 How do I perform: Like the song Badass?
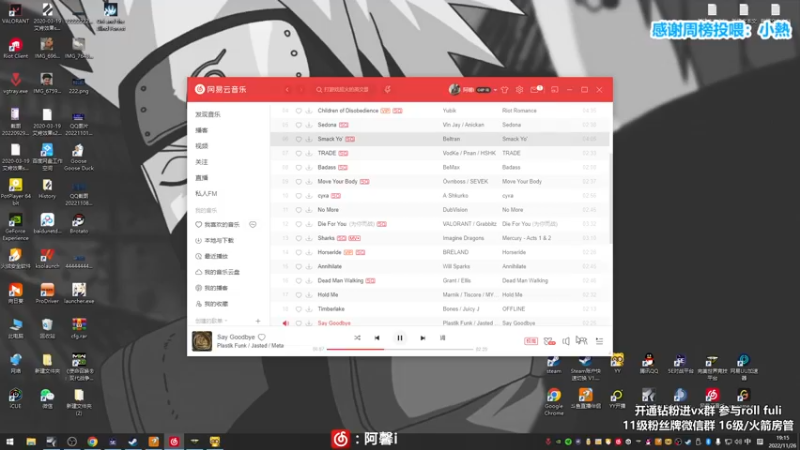pyautogui.click(x=299, y=167)
